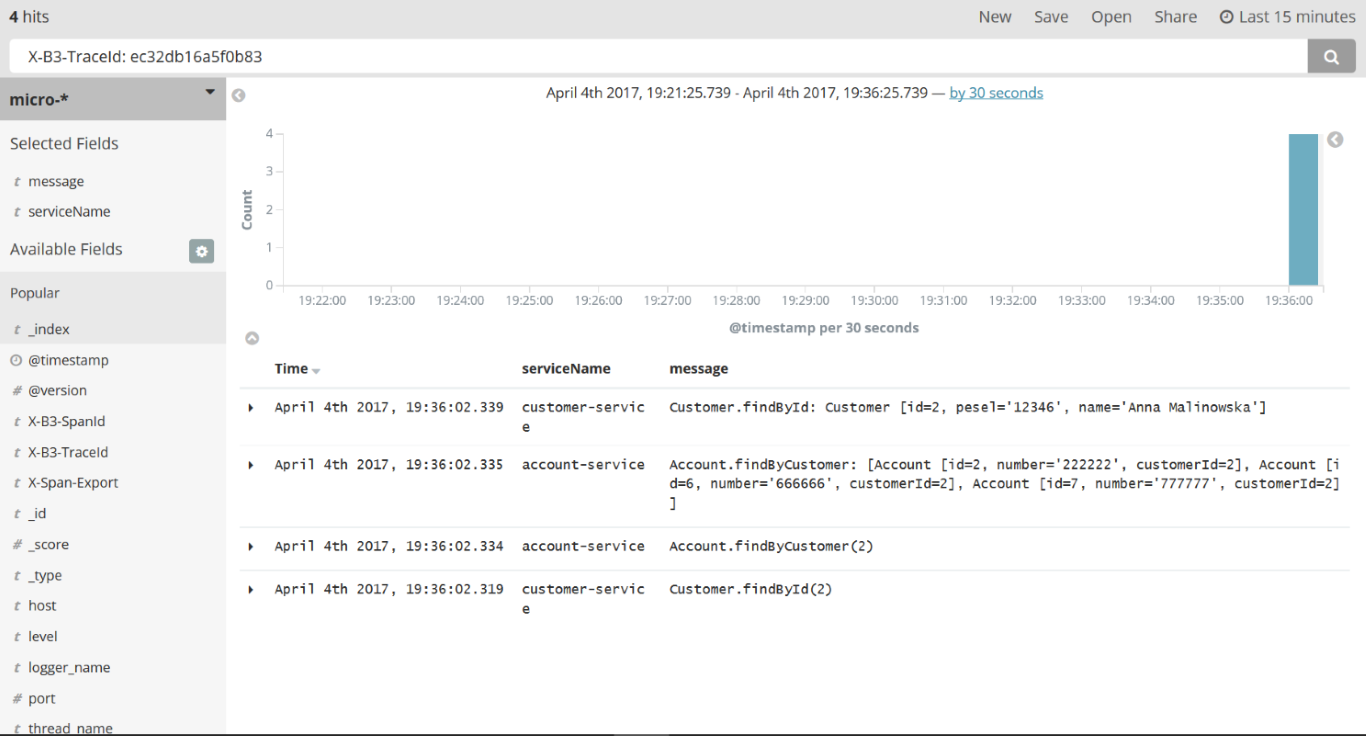The width and height of the screenshot is (1366, 736).
Task: Expand the 19:36:02.334 account-service log row
Action: [251, 547]
